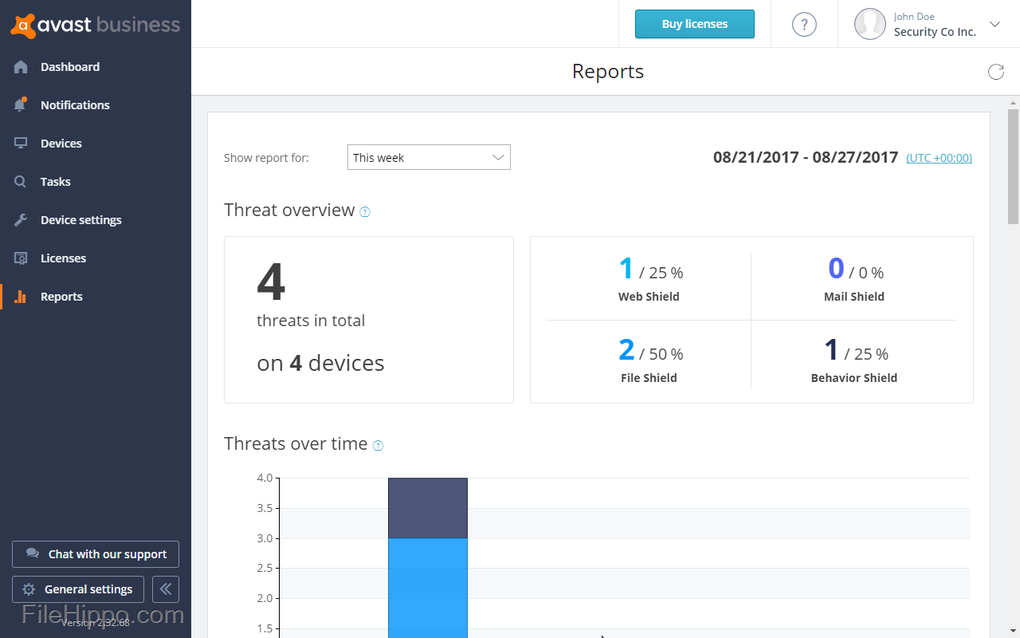Image resolution: width=1020 pixels, height=638 pixels.
Task: Open Dashboard from the sidebar
Action: coord(70,67)
